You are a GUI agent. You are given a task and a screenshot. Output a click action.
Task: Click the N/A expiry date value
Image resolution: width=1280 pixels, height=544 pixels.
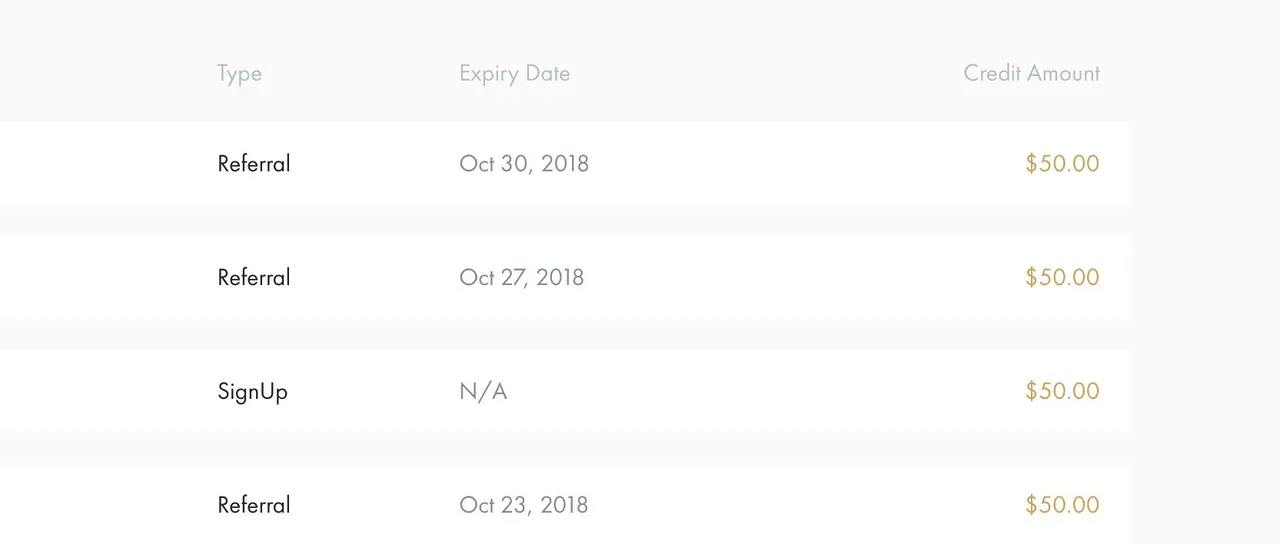coord(483,391)
